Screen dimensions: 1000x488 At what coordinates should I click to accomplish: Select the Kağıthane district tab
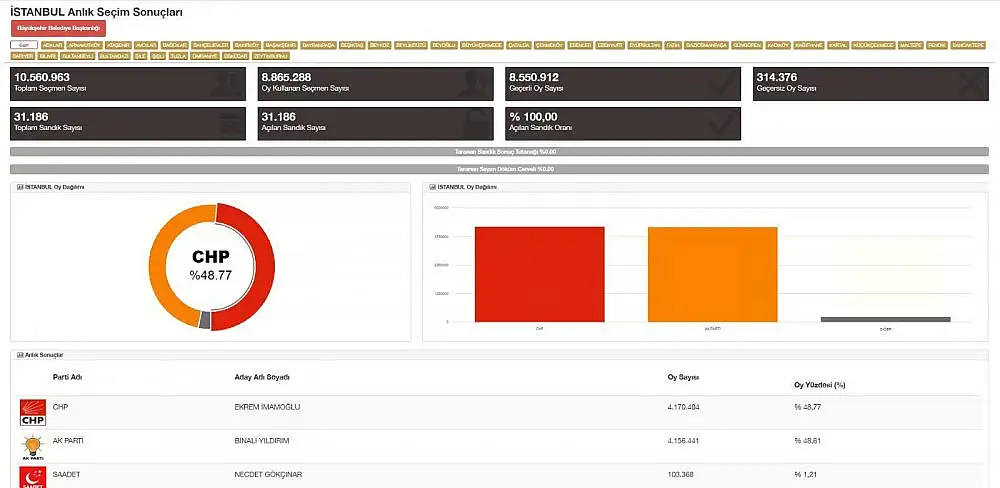(809, 45)
